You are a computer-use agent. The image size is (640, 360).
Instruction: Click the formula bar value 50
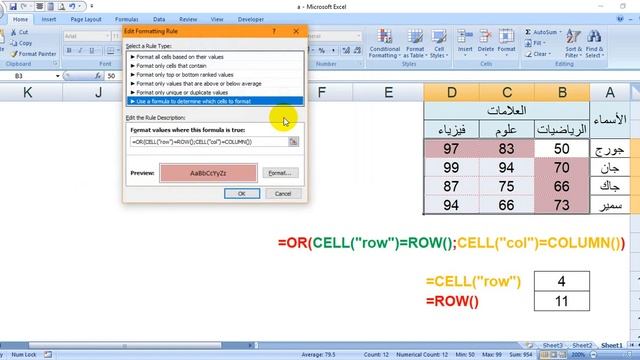tap(111, 76)
